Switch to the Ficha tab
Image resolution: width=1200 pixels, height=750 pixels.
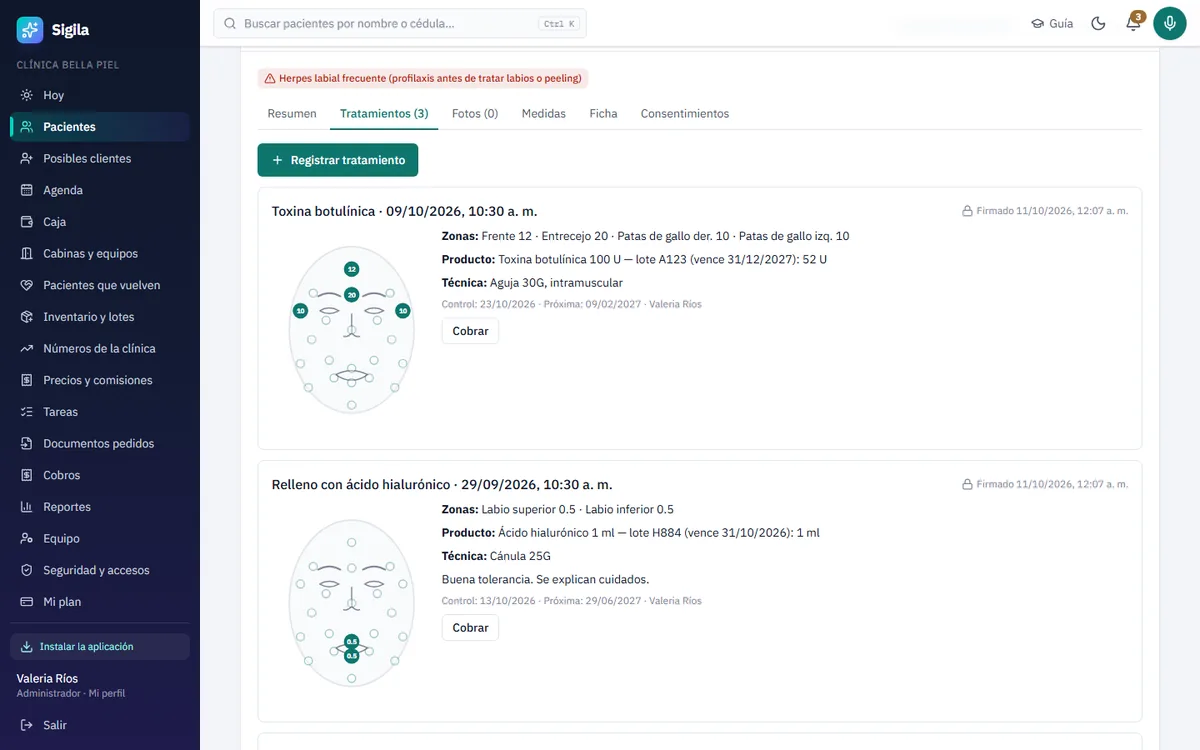(x=603, y=114)
